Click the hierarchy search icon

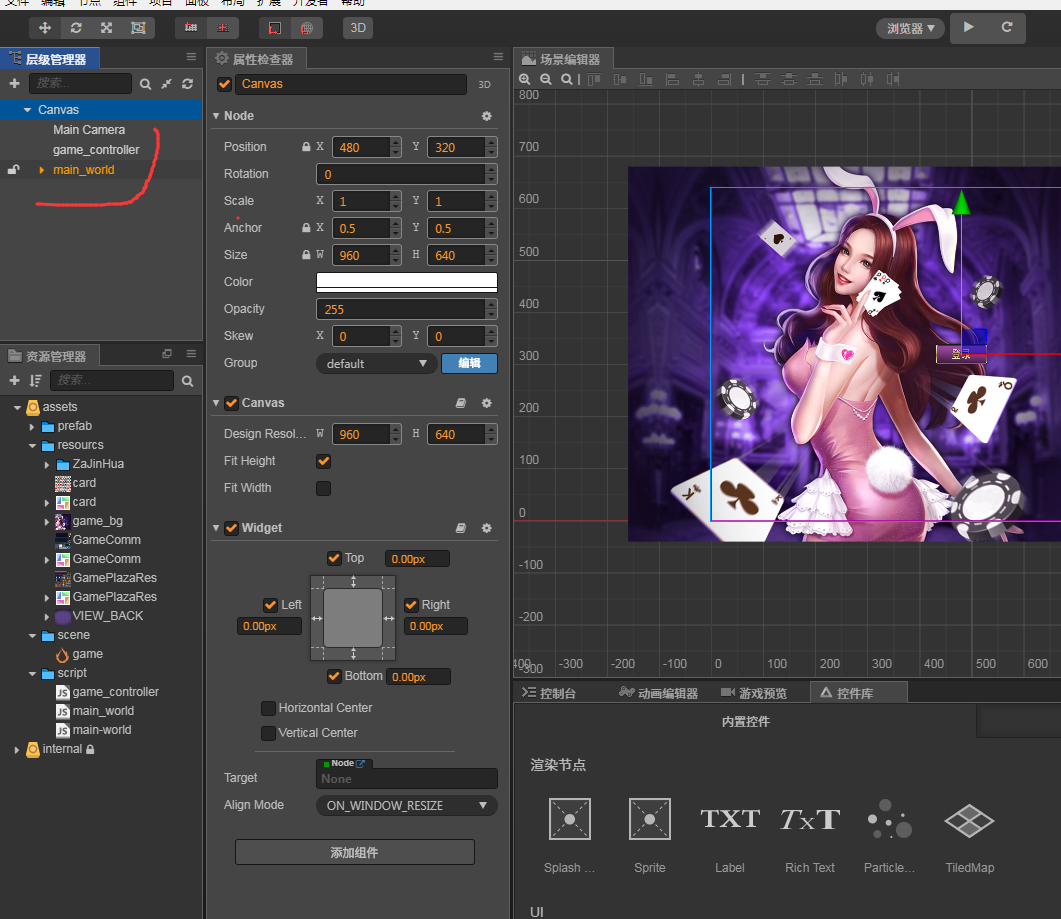coord(145,84)
